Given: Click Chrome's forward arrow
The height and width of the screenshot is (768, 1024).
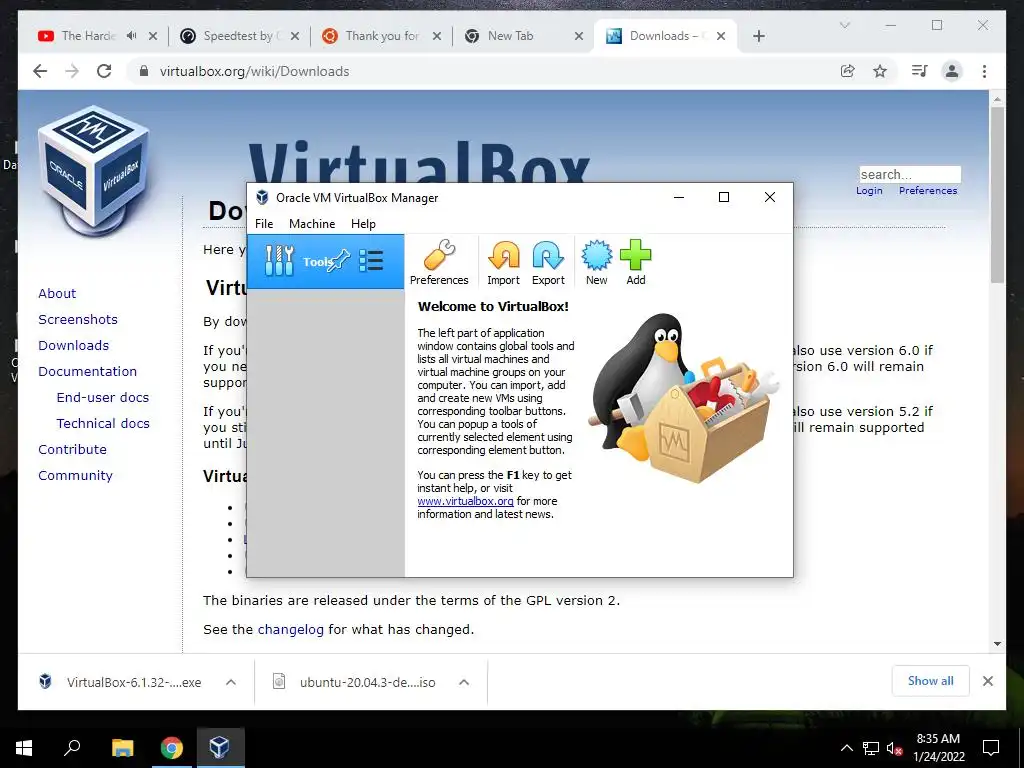Looking at the screenshot, I should [72, 71].
